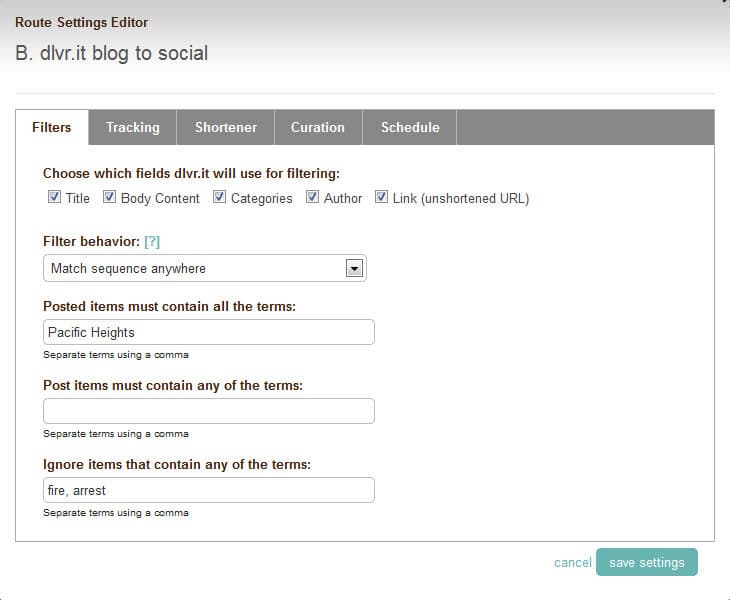The width and height of the screenshot is (730, 600).
Task: Select the Filters tab
Action: click(x=52, y=127)
